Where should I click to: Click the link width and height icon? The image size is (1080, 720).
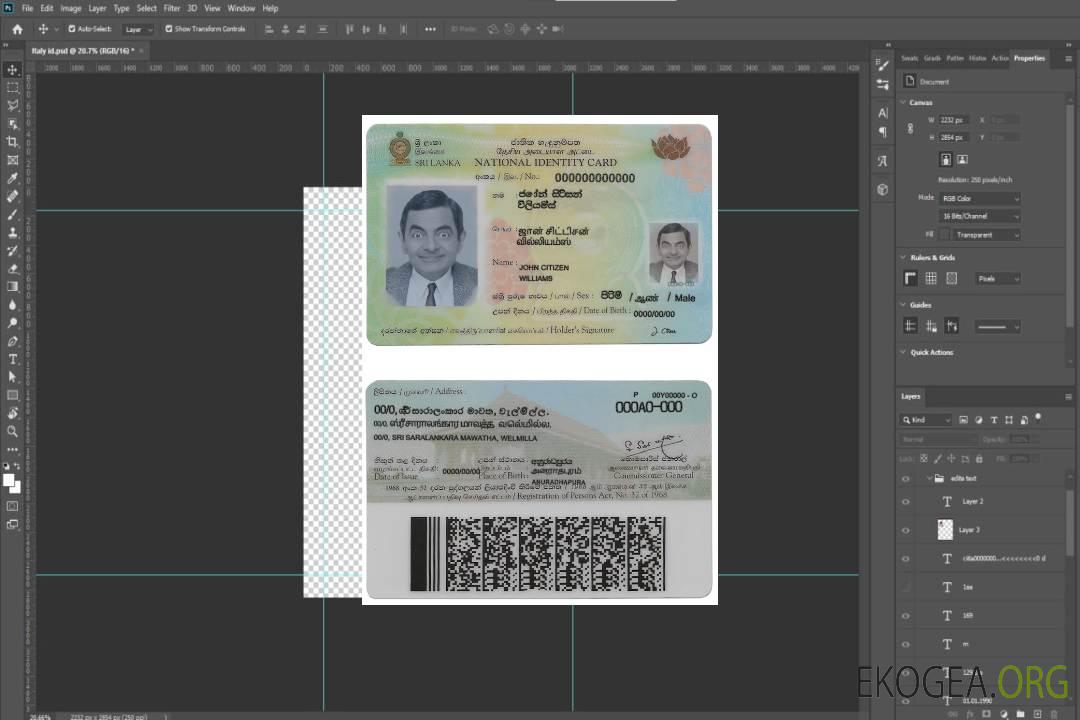tap(910, 129)
